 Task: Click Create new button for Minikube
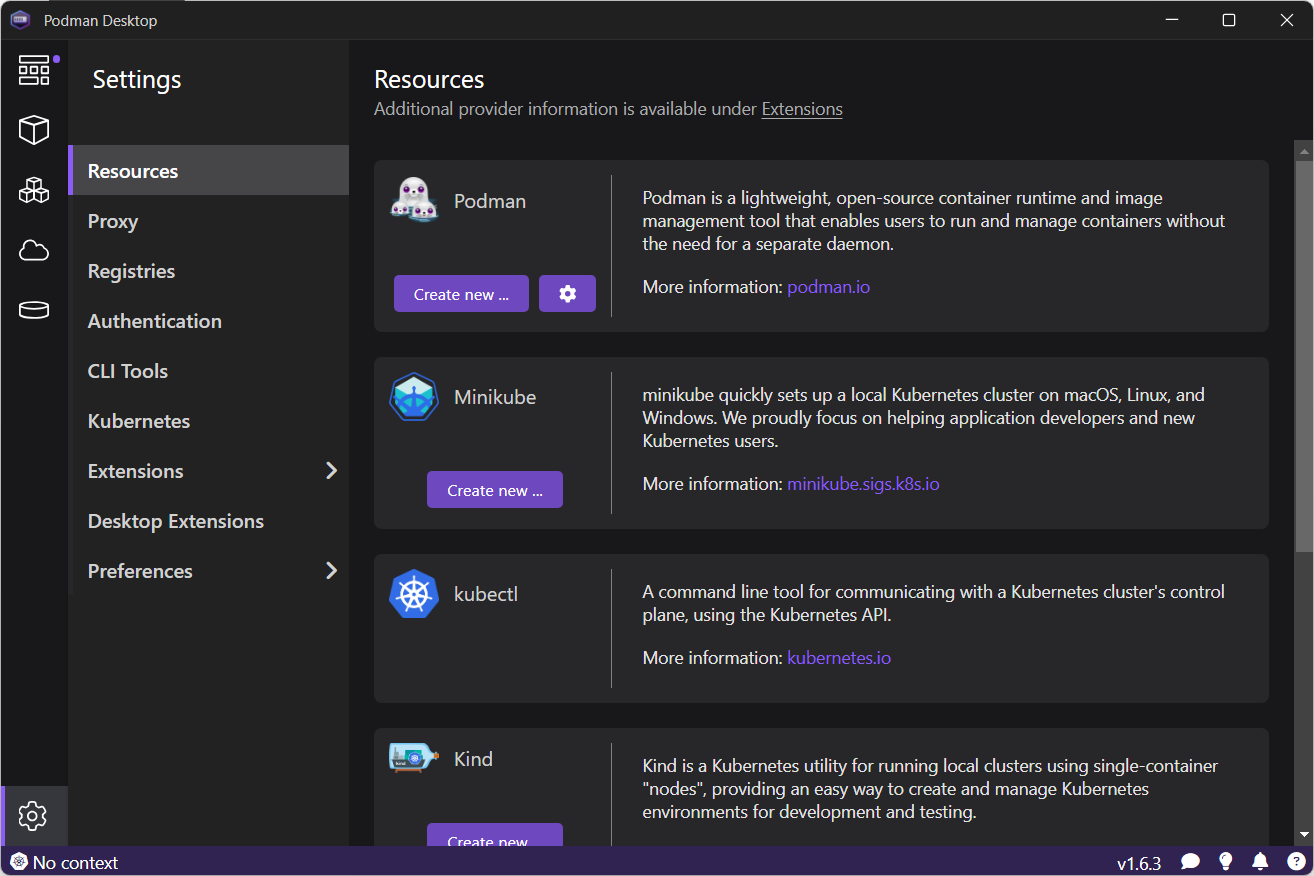494,490
